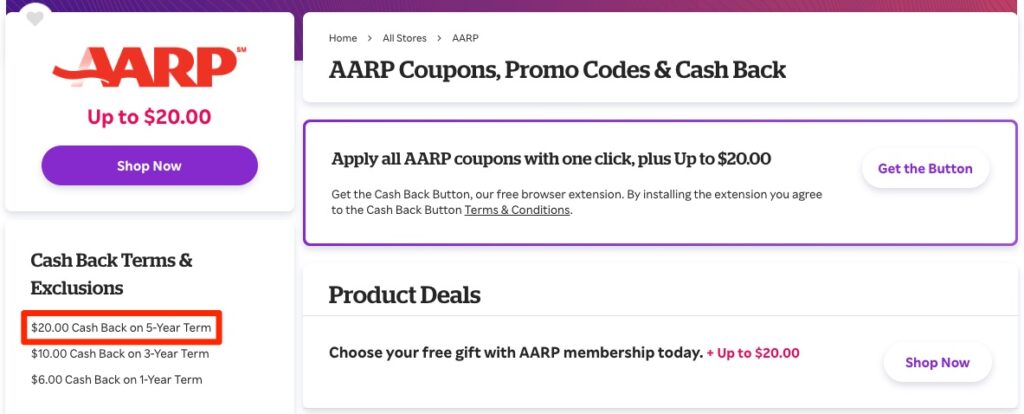Image resolution: width=1024 pixels, height=414 pixels.
Task: Go to Home in the breadcrumb
Action: pos(343,38)
